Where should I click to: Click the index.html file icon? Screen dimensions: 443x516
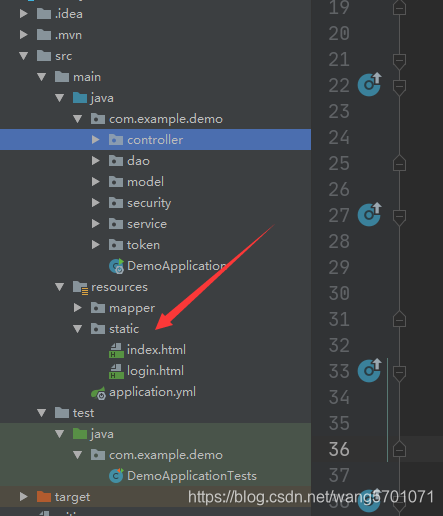[x=116, y=351]
